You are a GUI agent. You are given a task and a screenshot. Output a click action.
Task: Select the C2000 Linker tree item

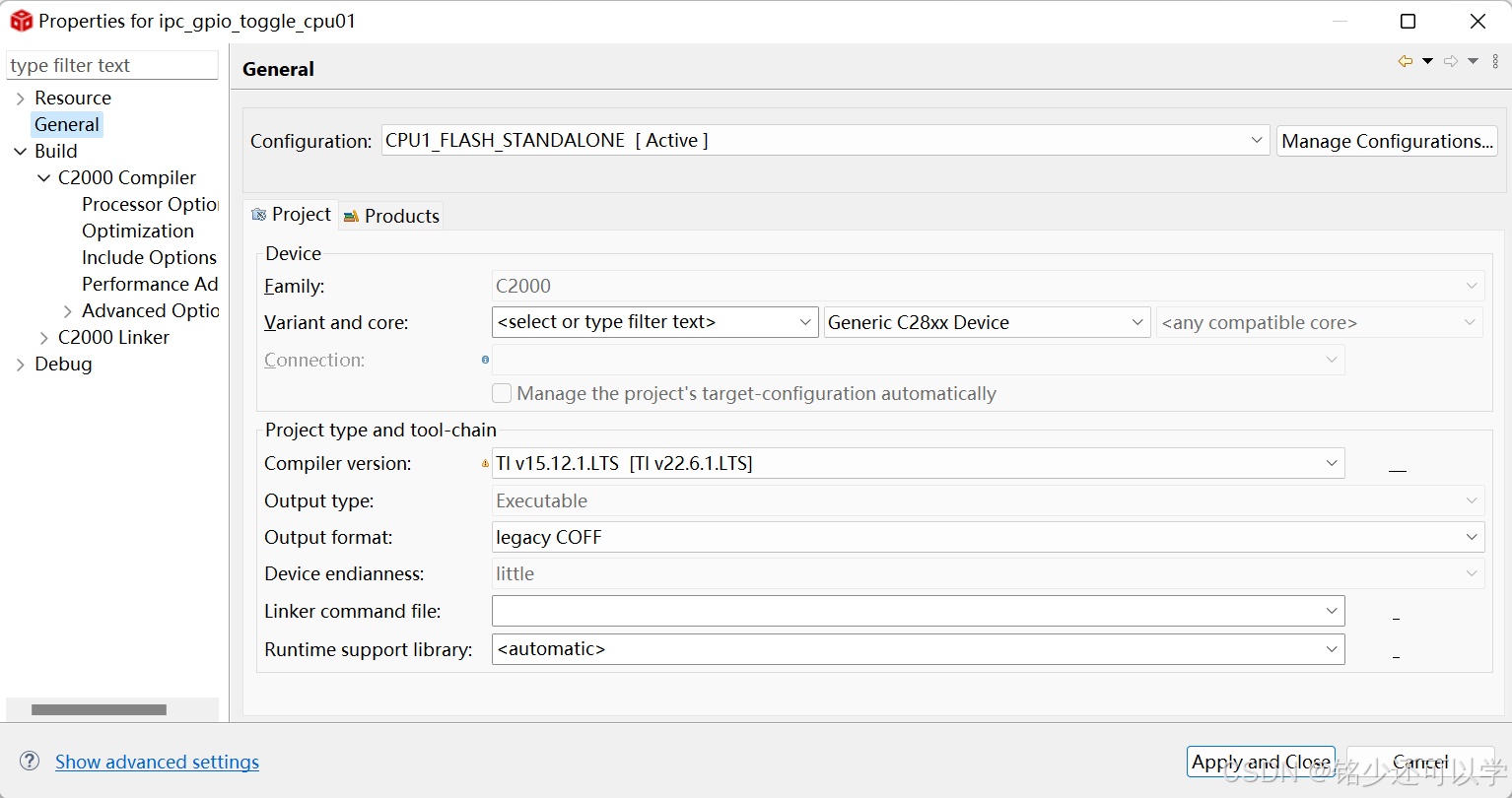click(113, 337)
